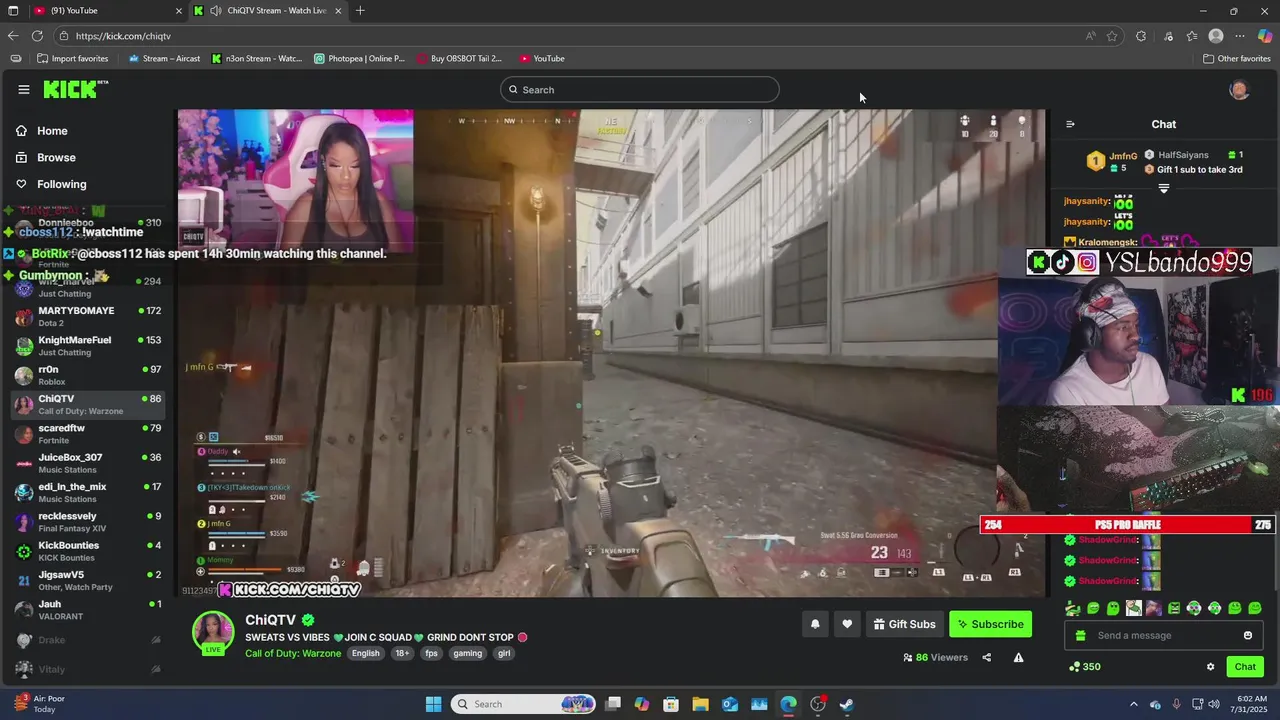Open rr0n Roblox channel
The image size is (1280, 720).
(x=88, y=375)
